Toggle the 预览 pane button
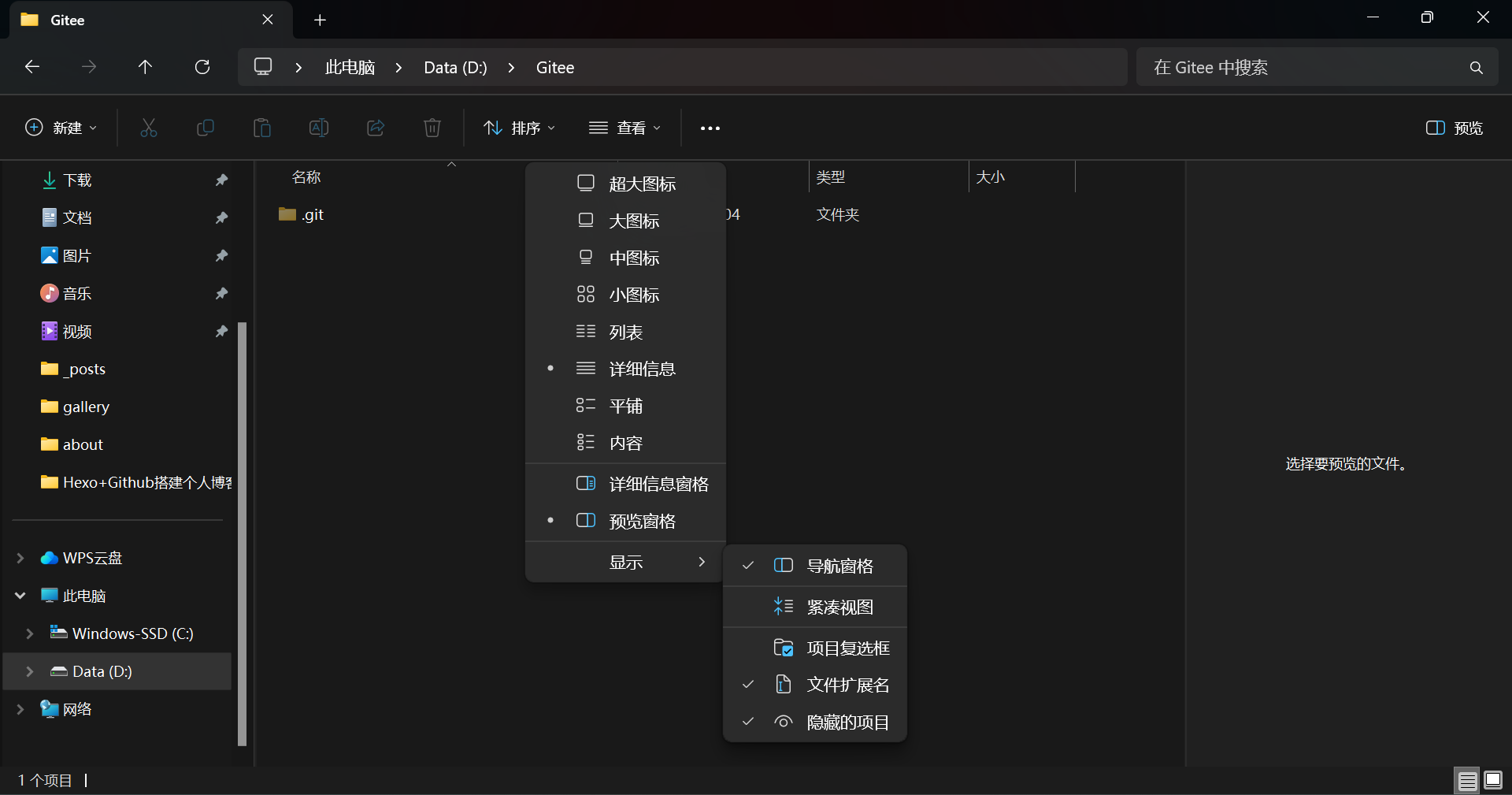Image resolution: width=1512 pixels, height=795 pixels. pyautogui.click(x=1455, y=128)
